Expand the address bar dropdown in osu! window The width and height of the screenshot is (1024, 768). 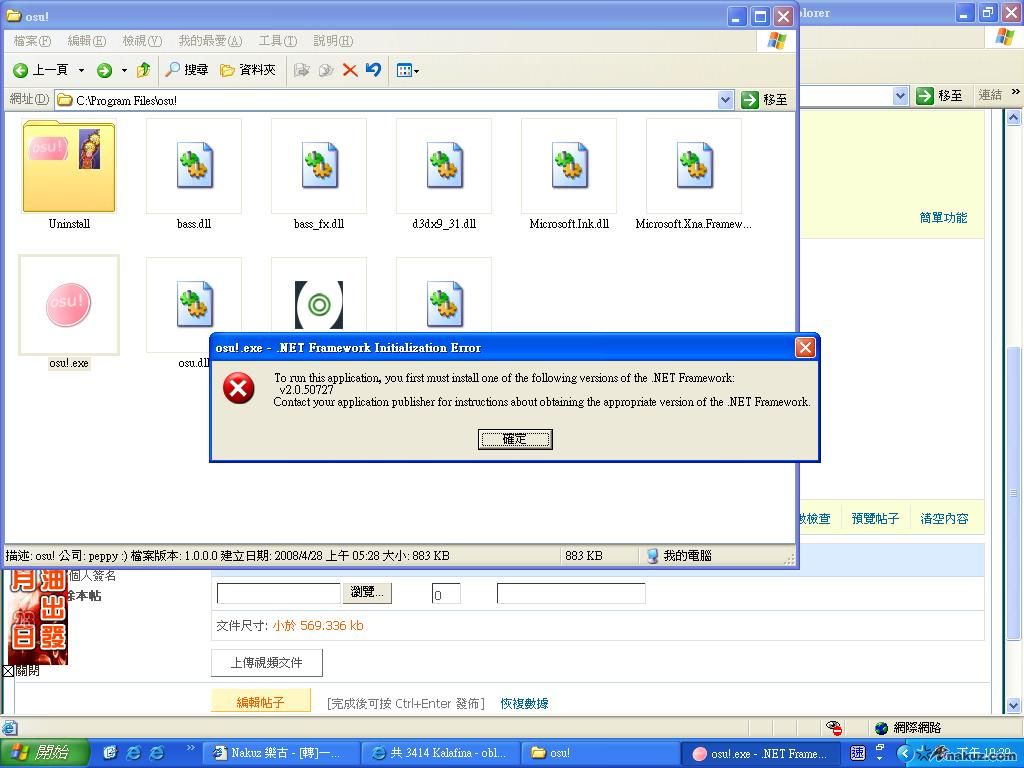[x=725, y=100]
